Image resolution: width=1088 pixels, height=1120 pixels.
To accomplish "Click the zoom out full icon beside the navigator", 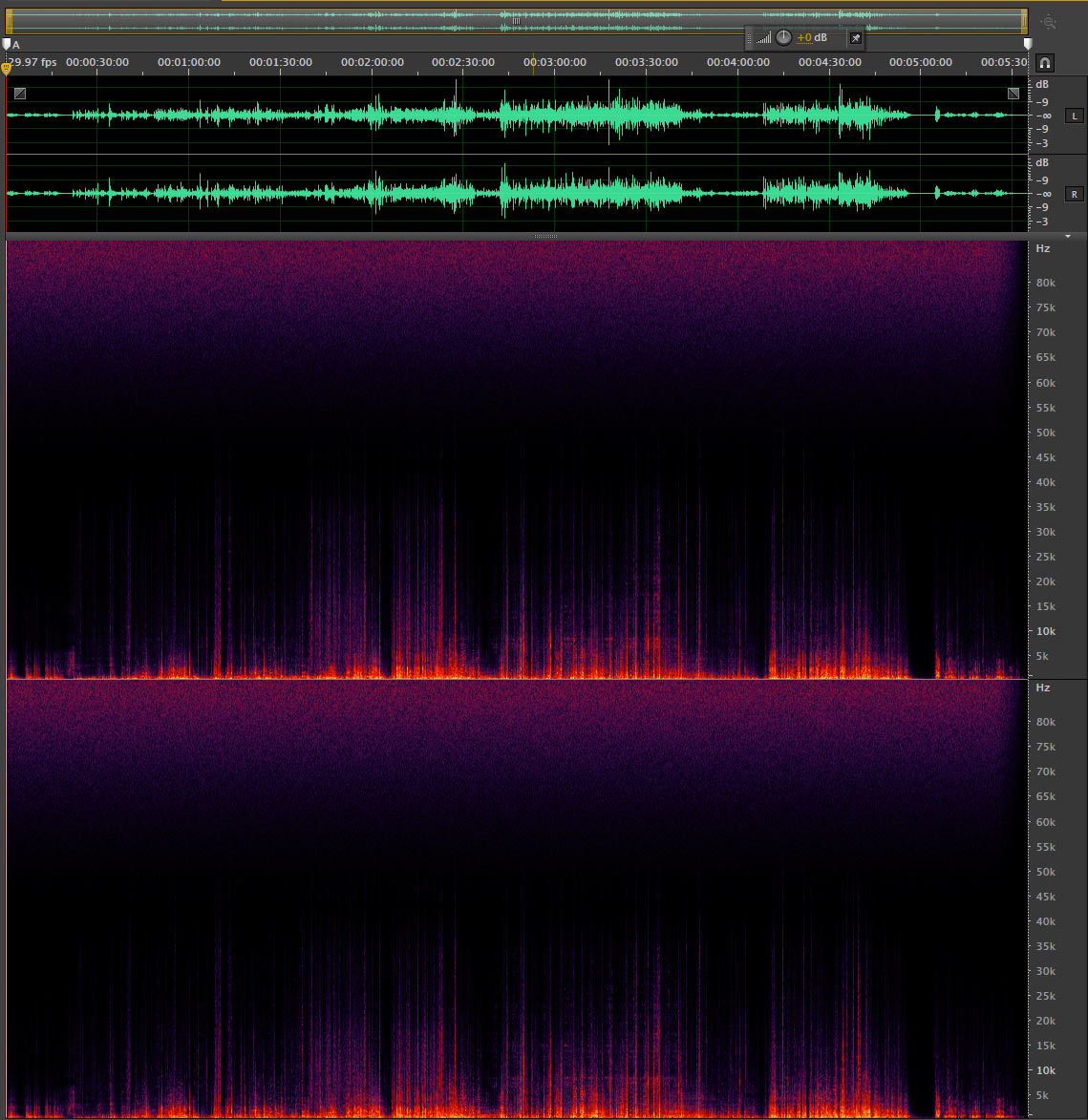I will pos(1048,23).
